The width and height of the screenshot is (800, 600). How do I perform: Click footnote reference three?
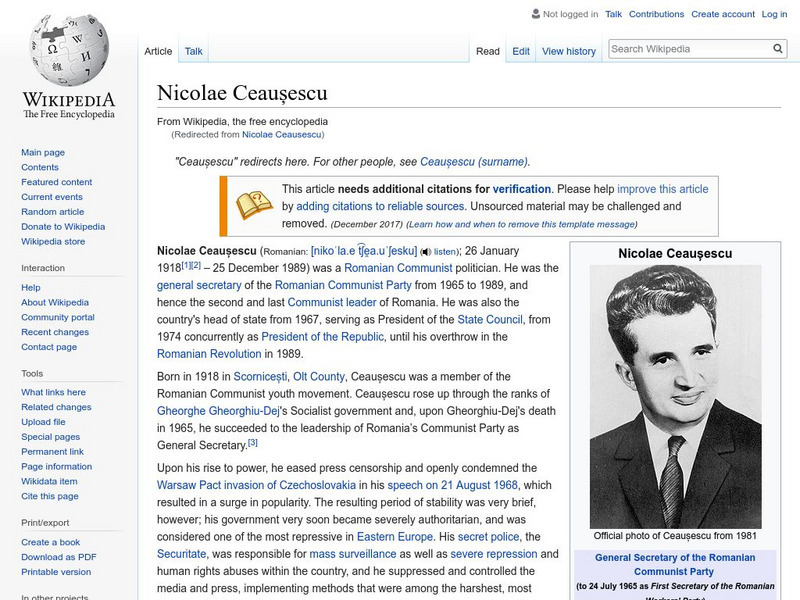click(x=251, y=443)
